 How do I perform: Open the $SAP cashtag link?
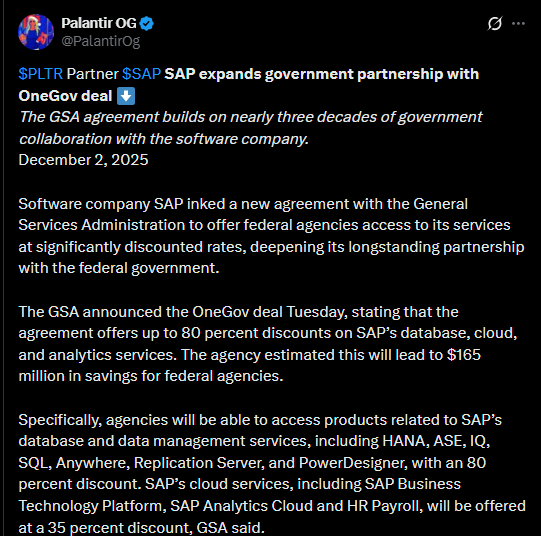[x=141, y=74]
